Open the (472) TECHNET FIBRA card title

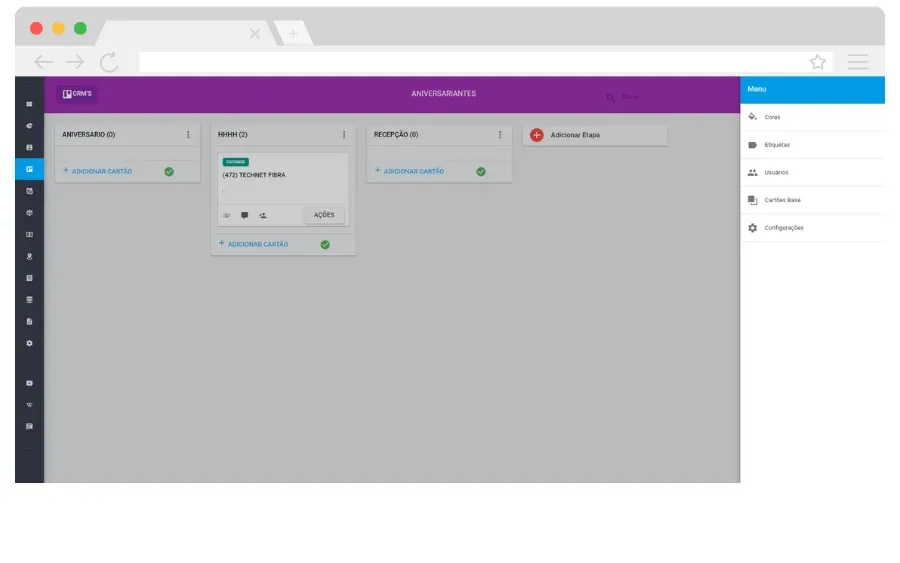254,175
